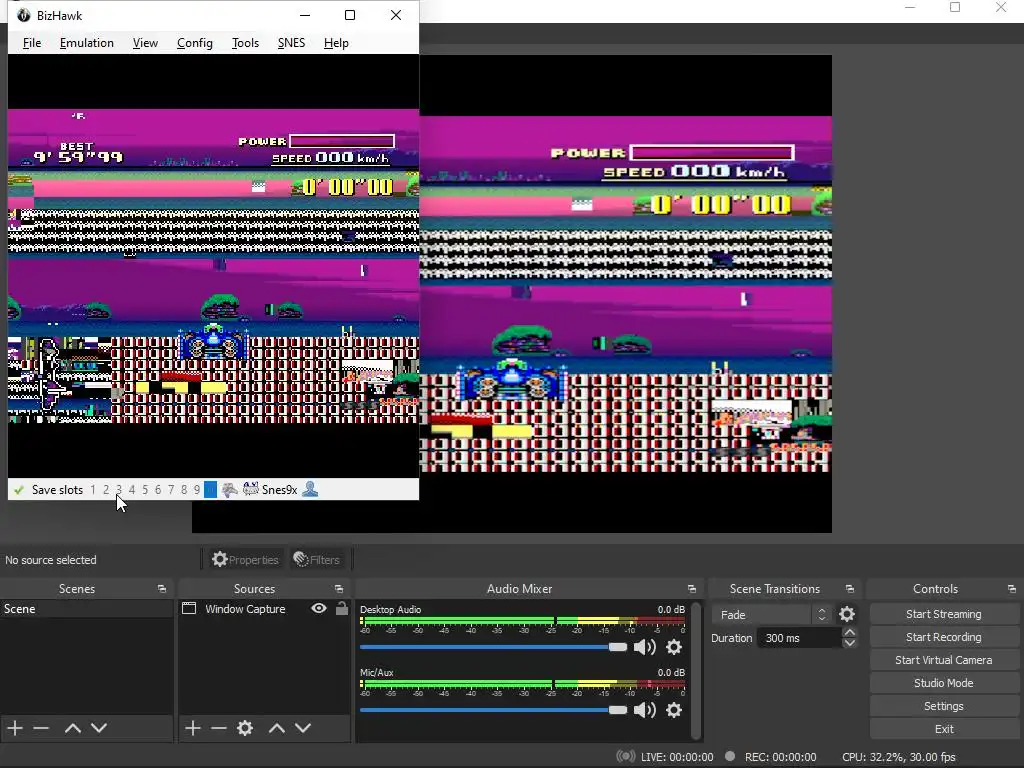
Task: Move source up in Sources panel
Action: [x=277, y=728]
